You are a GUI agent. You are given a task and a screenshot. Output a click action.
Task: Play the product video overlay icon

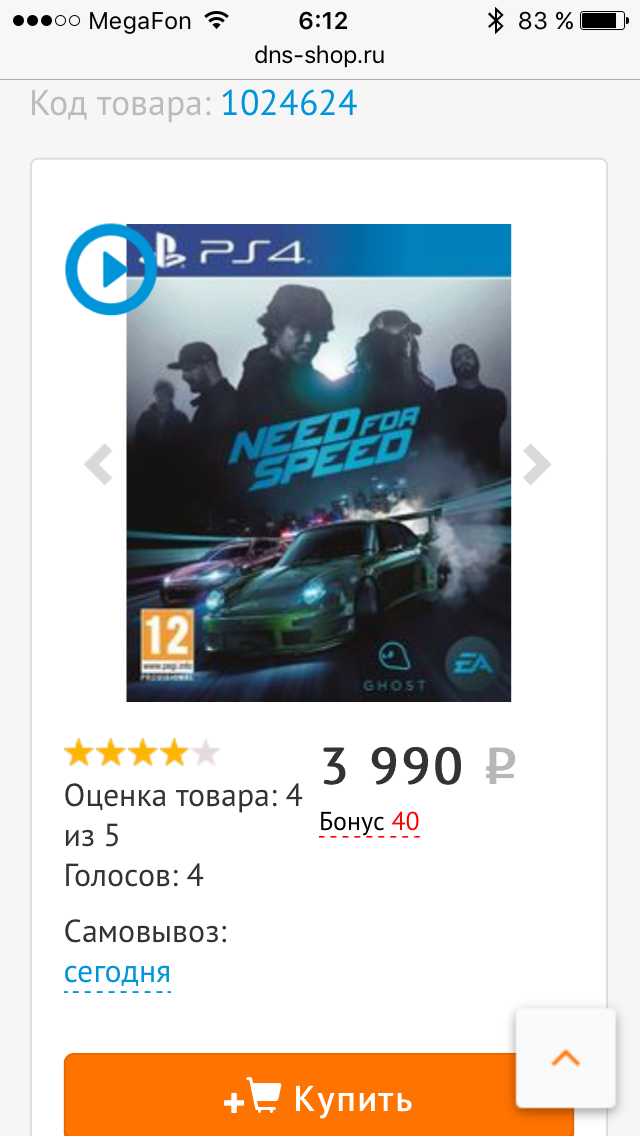(x=110, y=269)
